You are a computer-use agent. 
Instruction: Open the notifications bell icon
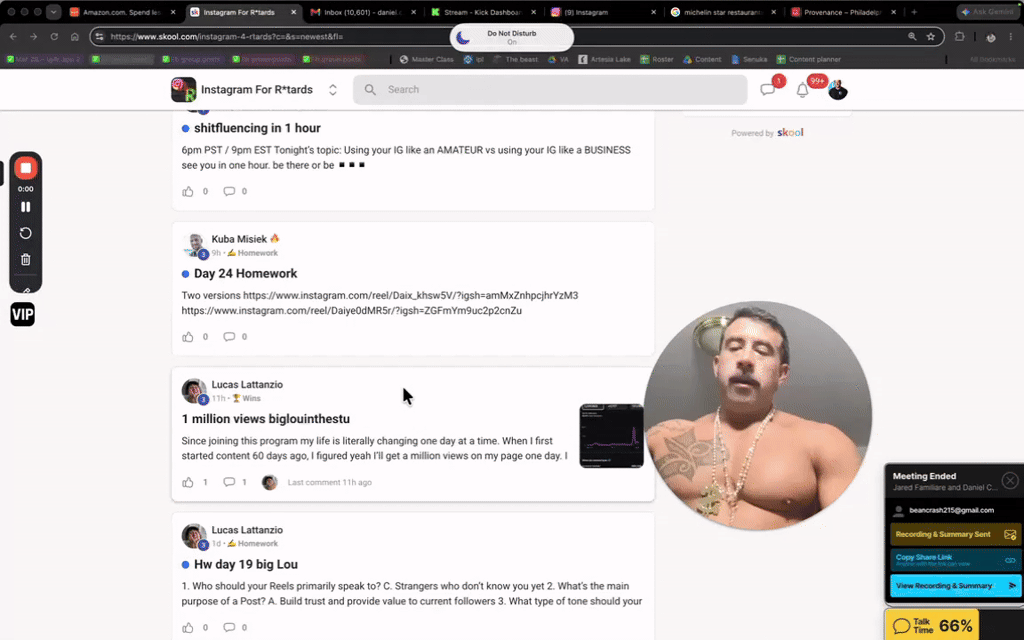803,90
